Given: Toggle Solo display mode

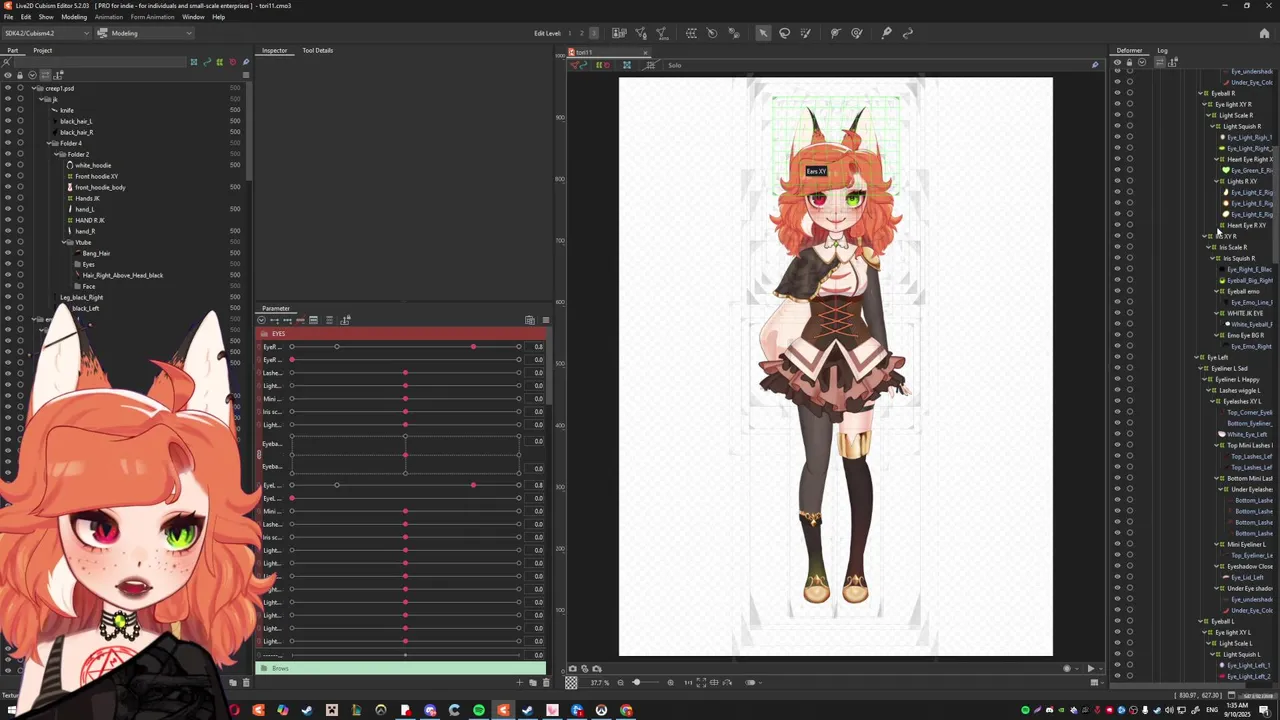Looking at the screenshot, I should pos(675,65).
